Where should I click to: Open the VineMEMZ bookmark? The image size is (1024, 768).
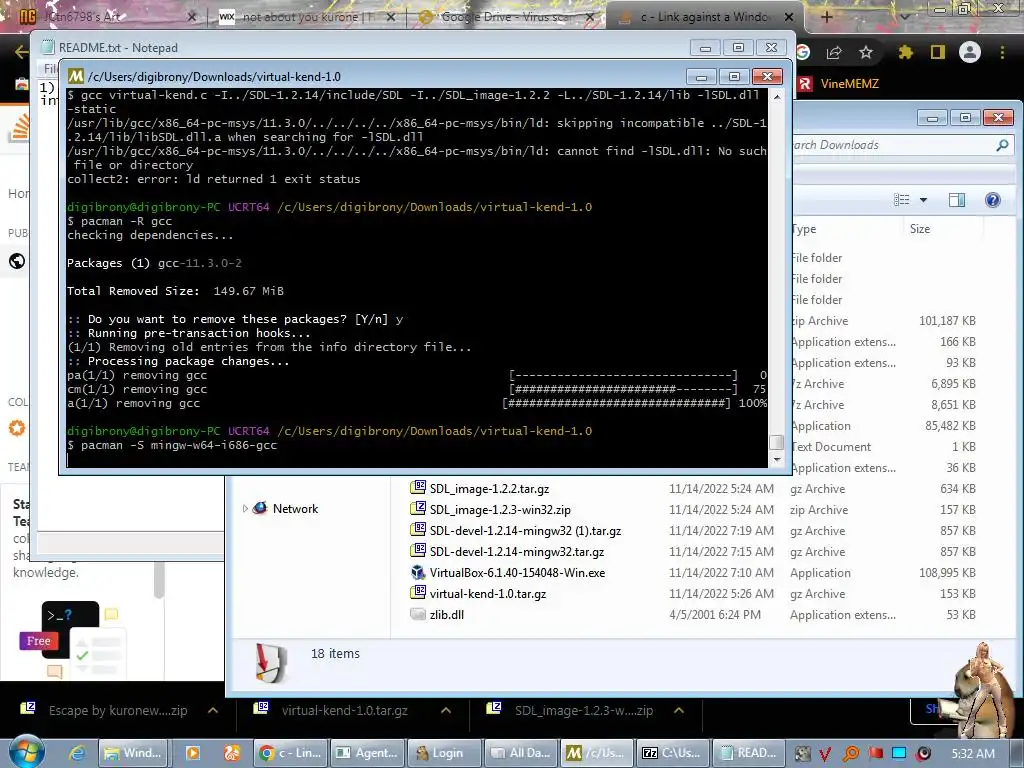(x=839, y=84)
